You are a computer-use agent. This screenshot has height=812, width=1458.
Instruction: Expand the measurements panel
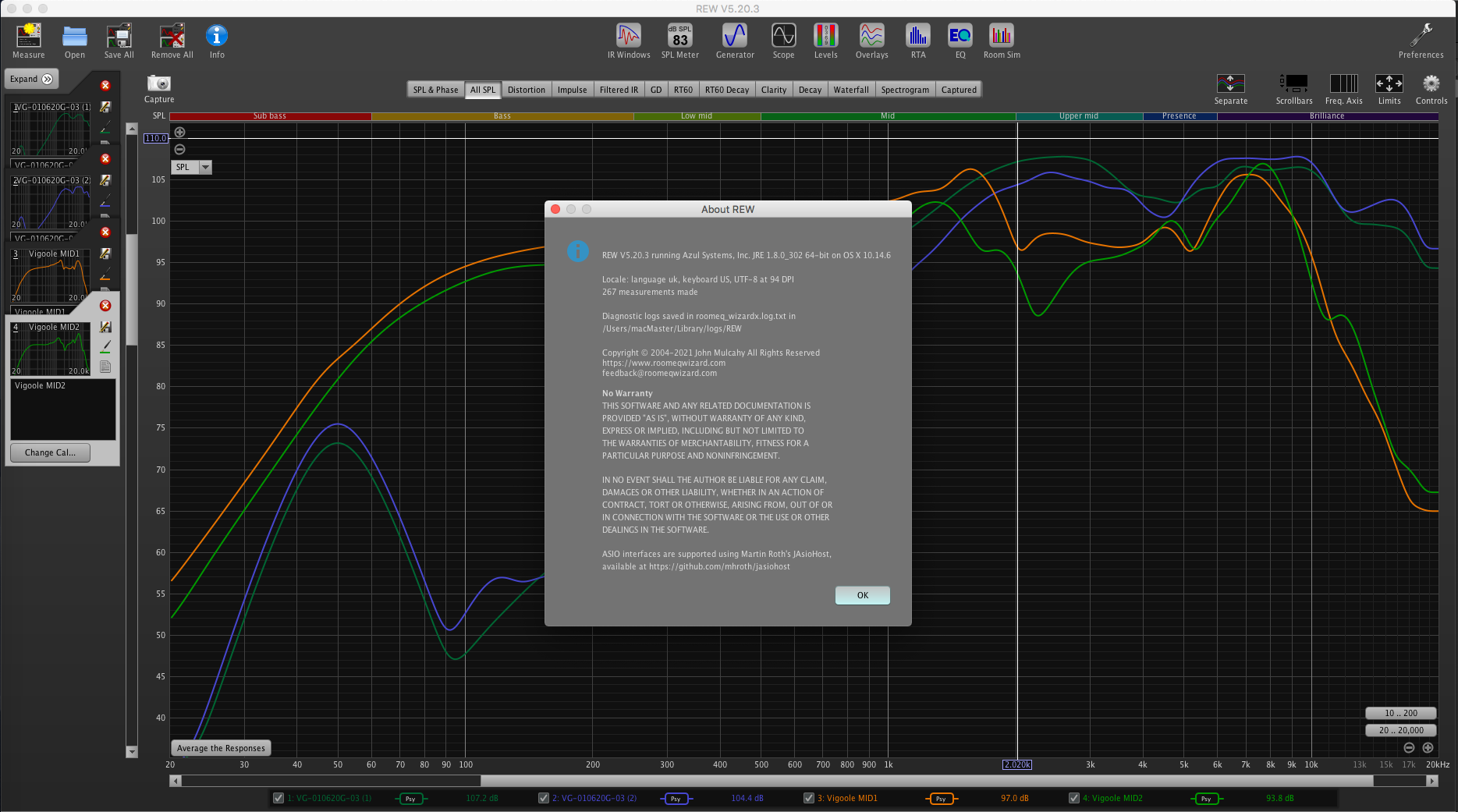[x=32, y=79]
